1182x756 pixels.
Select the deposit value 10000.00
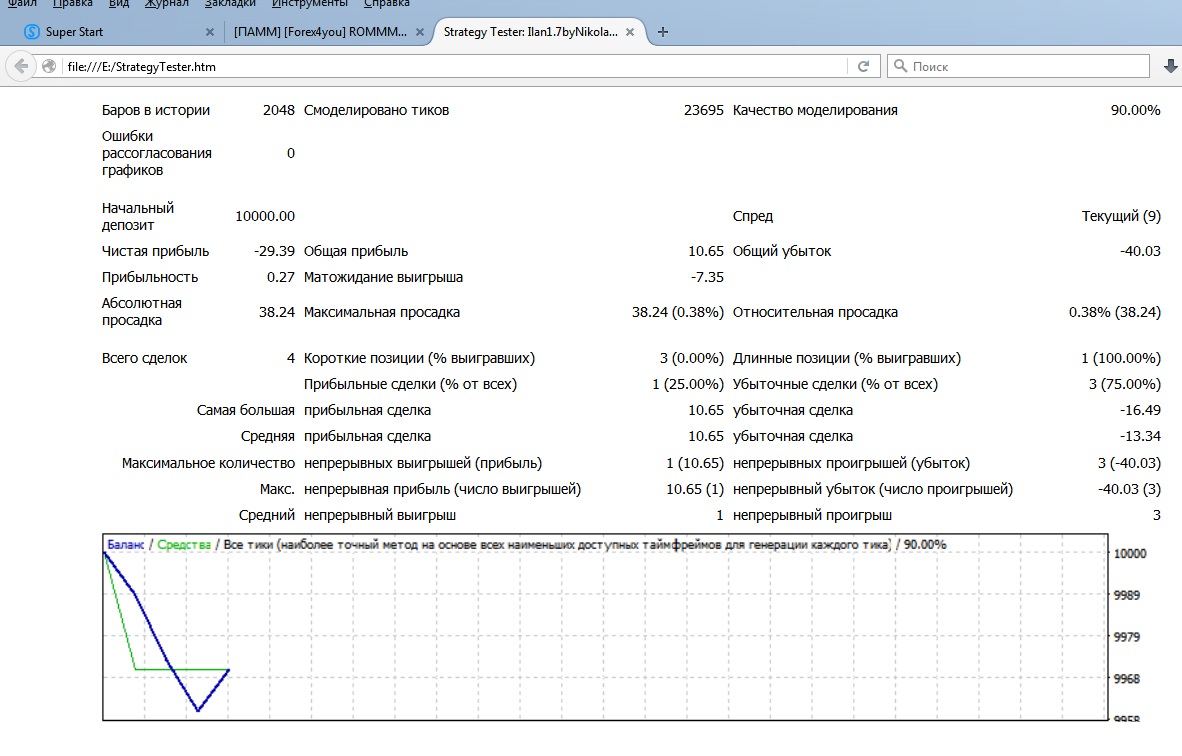[265, 216]
